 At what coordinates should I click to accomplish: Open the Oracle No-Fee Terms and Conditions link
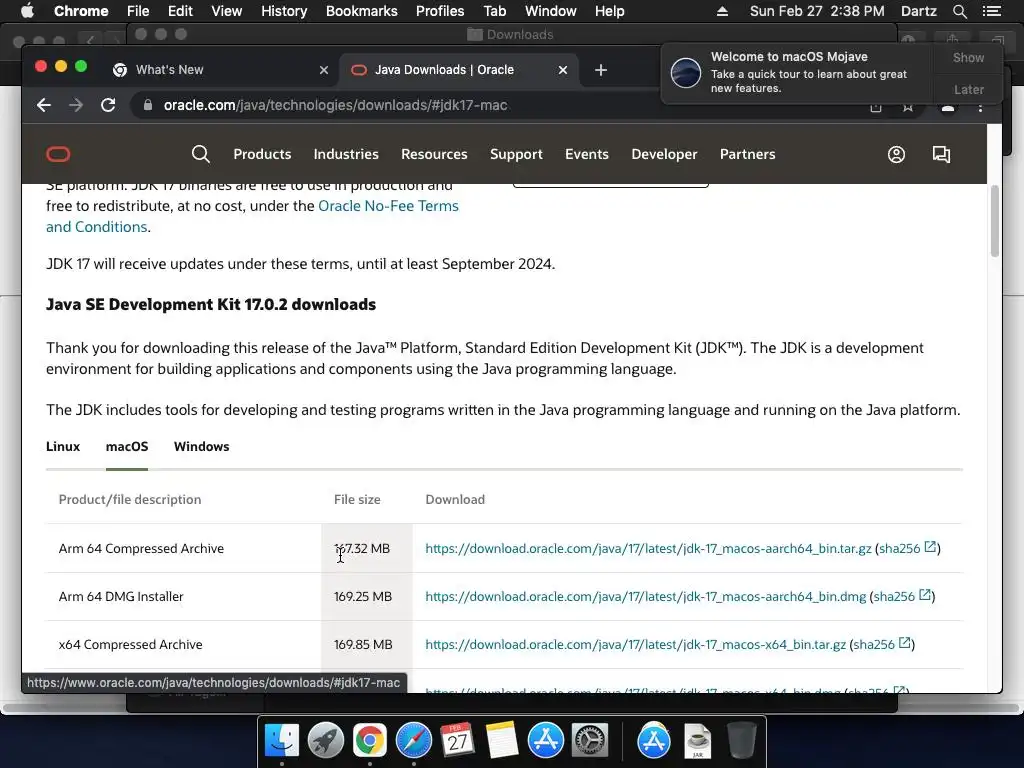click(388, 206)
